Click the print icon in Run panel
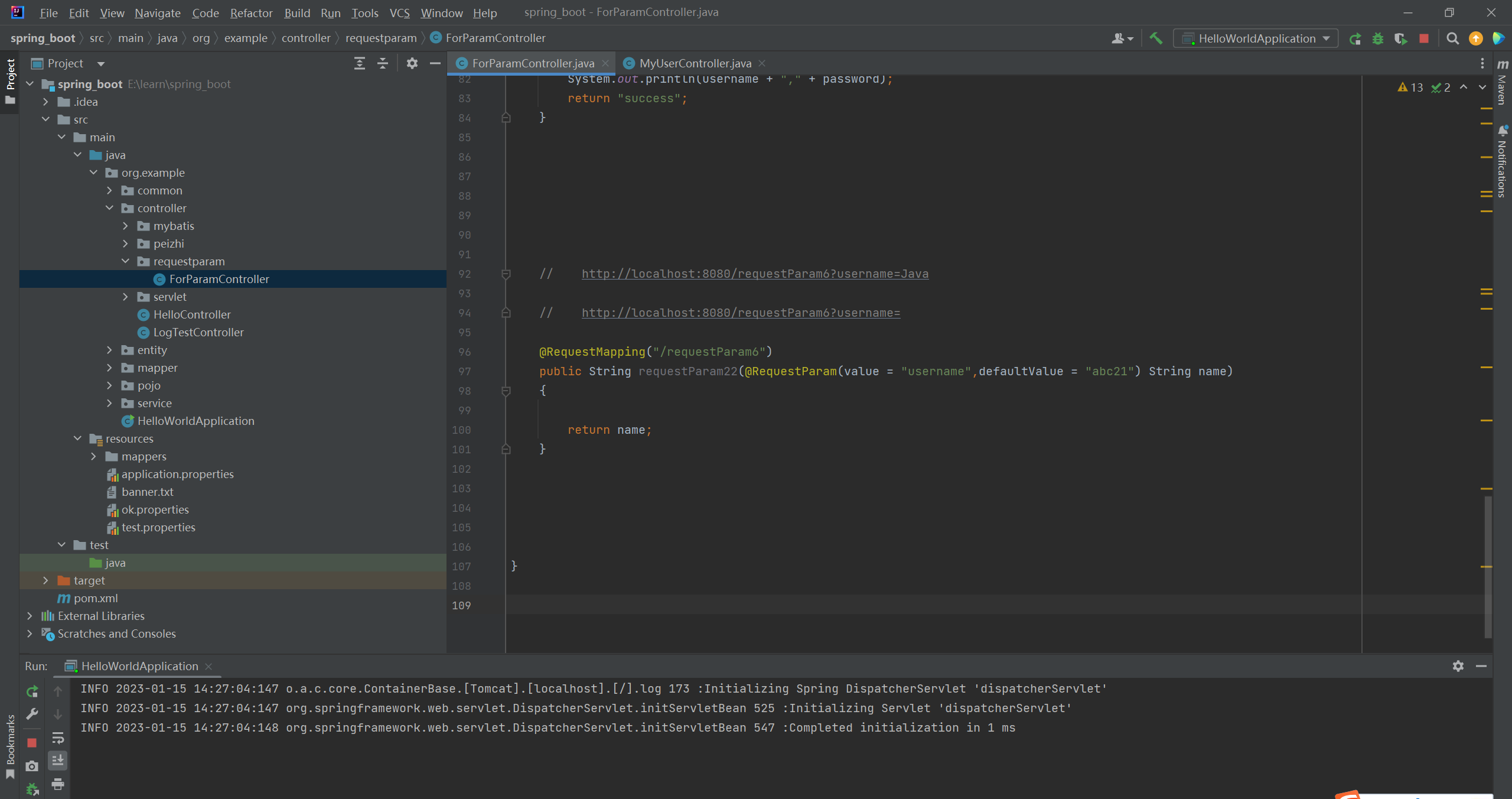1512x799 pixels. tap(58, 784)
